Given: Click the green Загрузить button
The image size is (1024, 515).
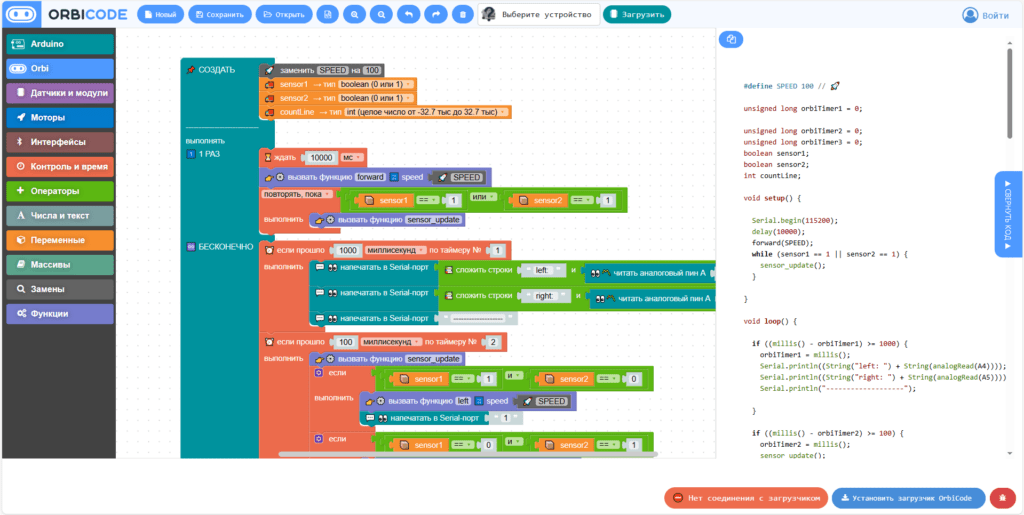Looking at the screenshot, I should click(637, 14).
